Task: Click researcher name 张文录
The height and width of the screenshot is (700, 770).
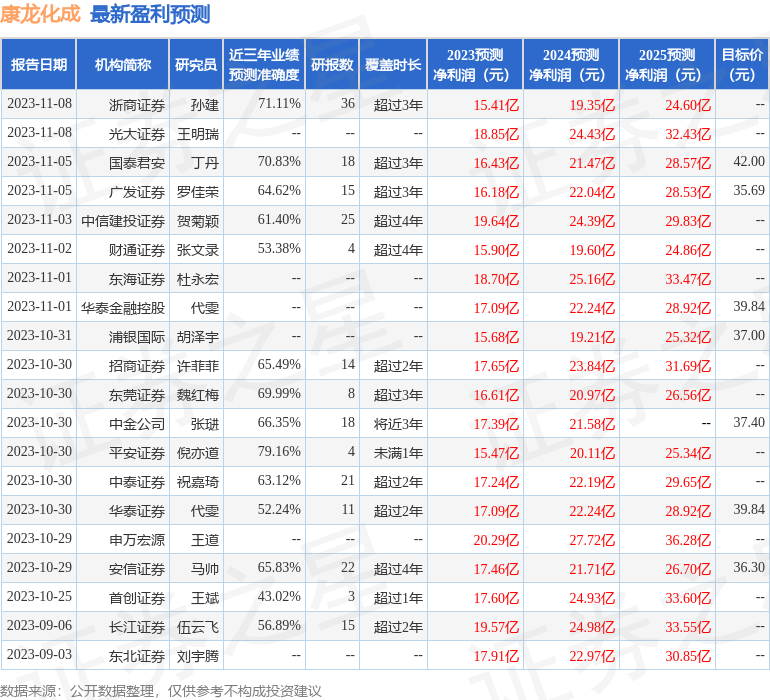Action: click(x=198, y=250)
